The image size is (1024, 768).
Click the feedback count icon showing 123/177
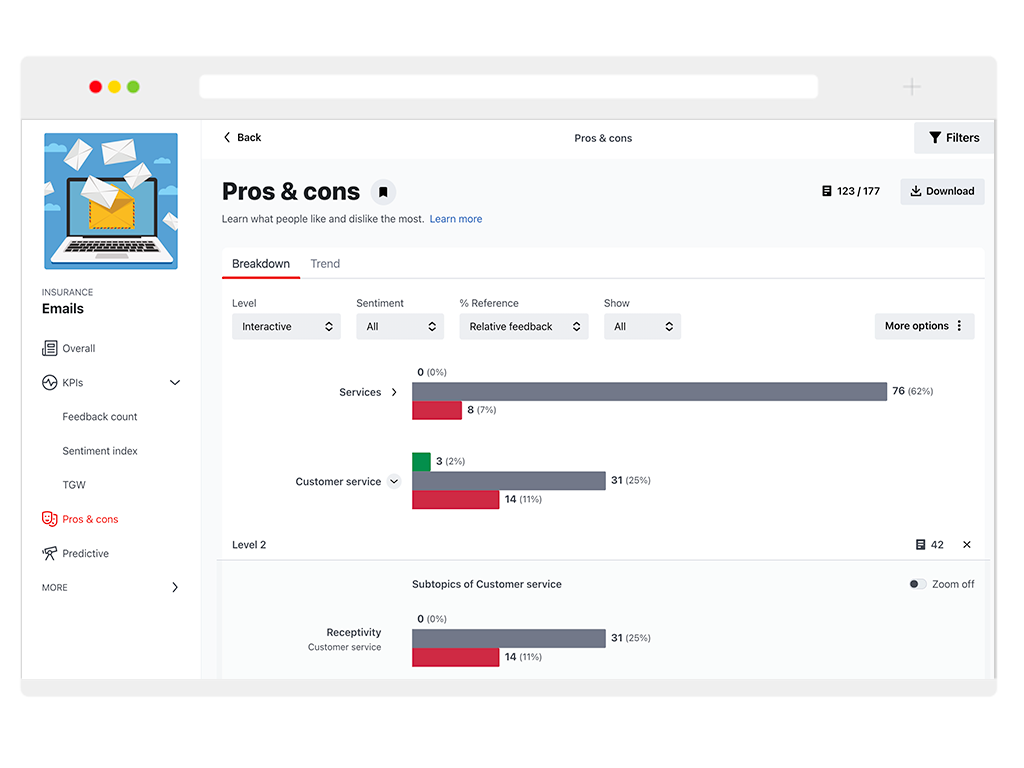click(828, 191)
